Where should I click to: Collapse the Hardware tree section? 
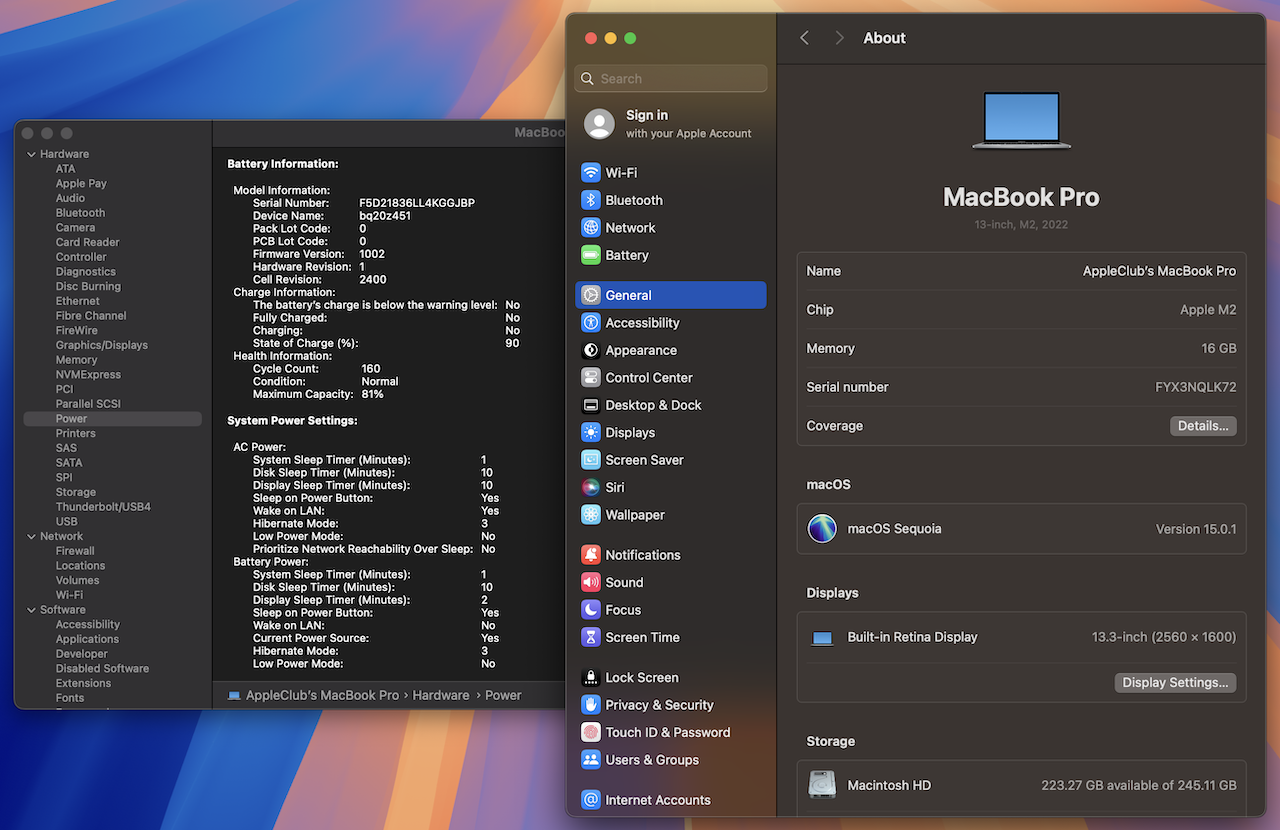click(30, 154)
